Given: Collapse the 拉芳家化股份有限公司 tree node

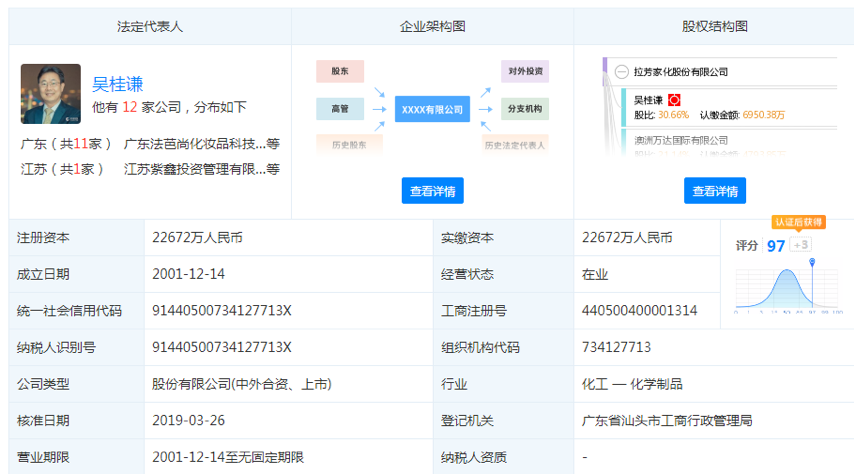Looking at the screenshot, I should click(621, 72).
